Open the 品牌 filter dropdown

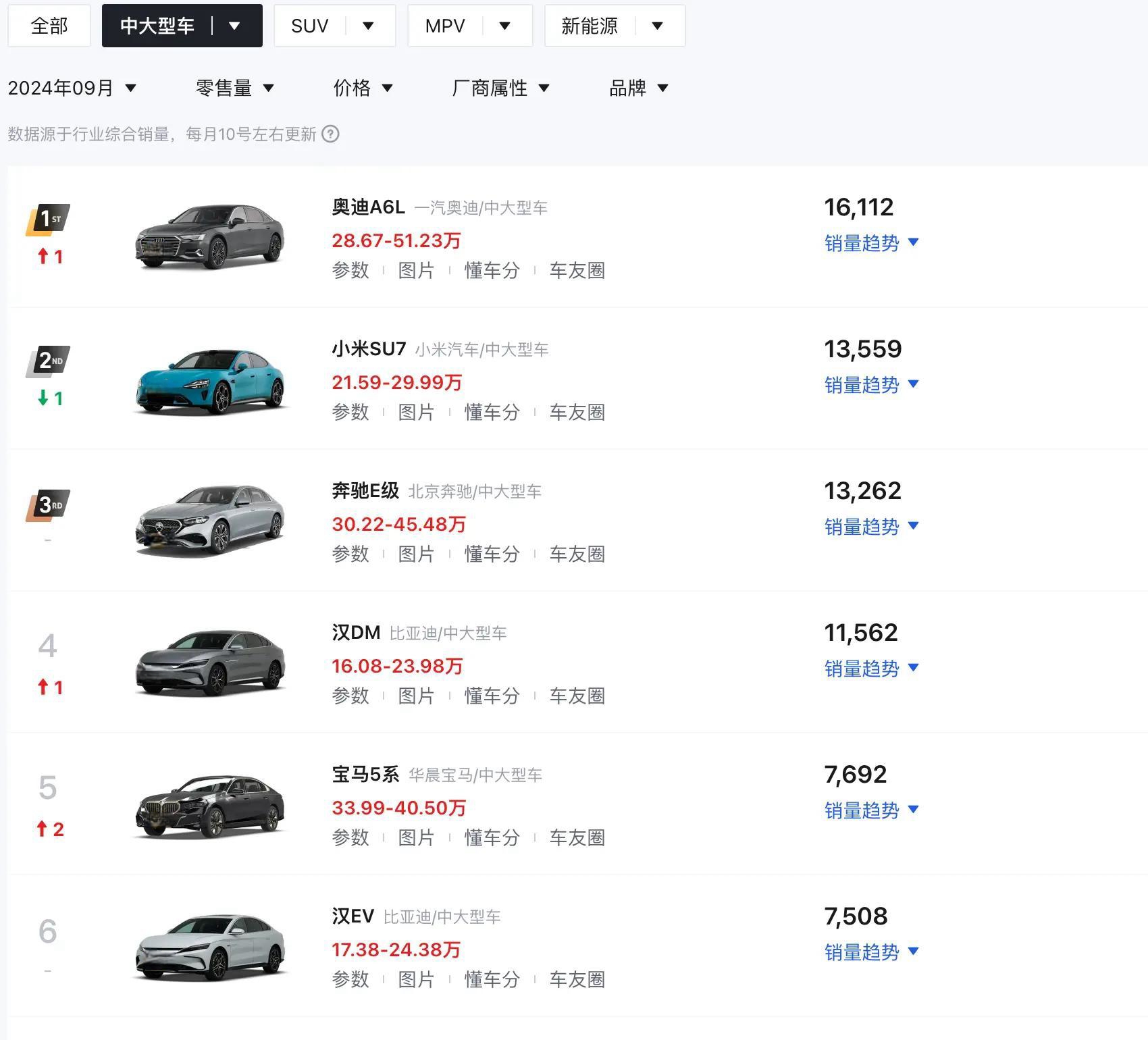click(639, 88)
